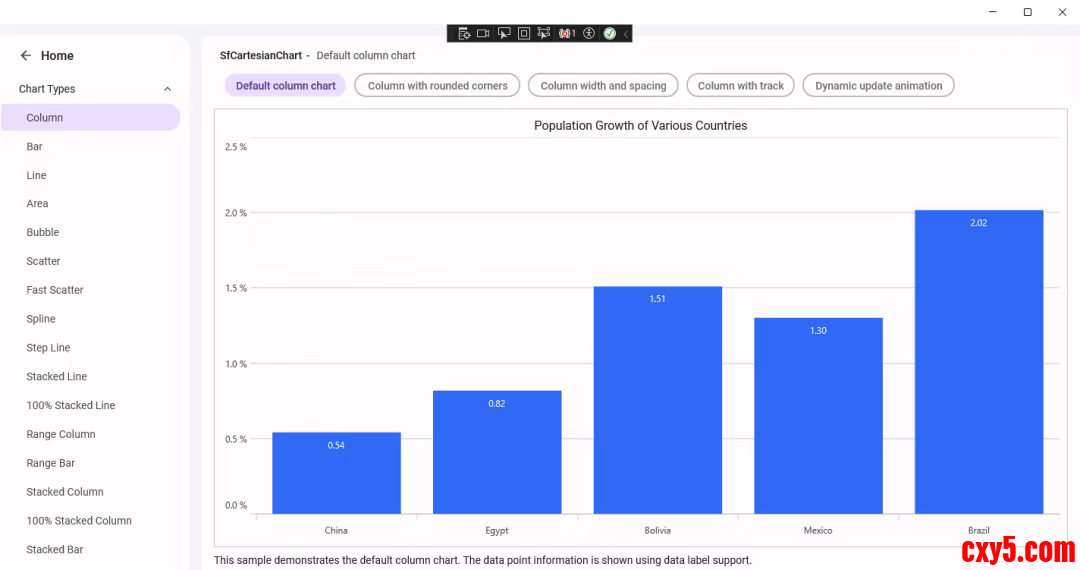Open Live Visual Tree from debug toolbar
Screen dimensions: 1080x570
pyautogui.click(x=464, y=33)
